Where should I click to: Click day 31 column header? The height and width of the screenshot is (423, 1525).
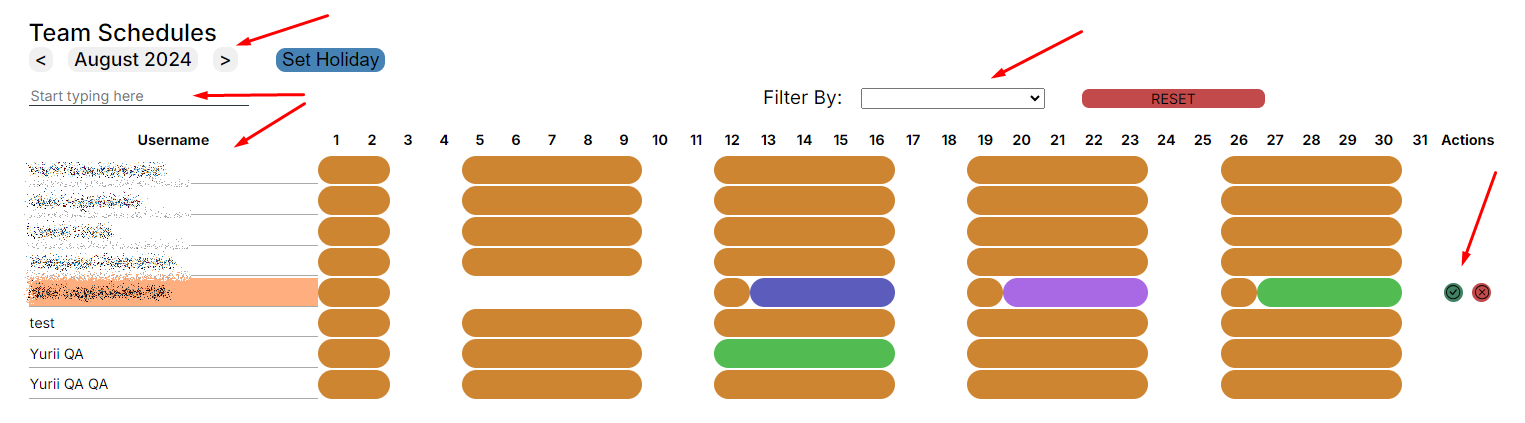point(1420,140)
